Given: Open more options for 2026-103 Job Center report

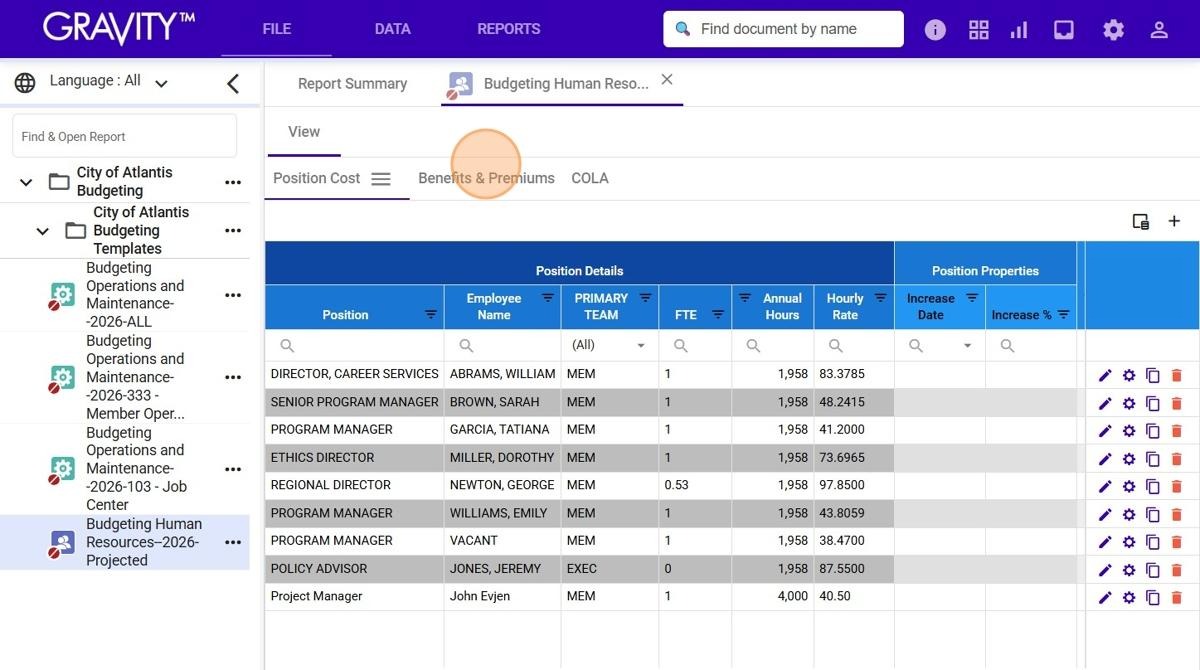Looking at the screenshot, I should pyautogui.click(x=233, y=469).
